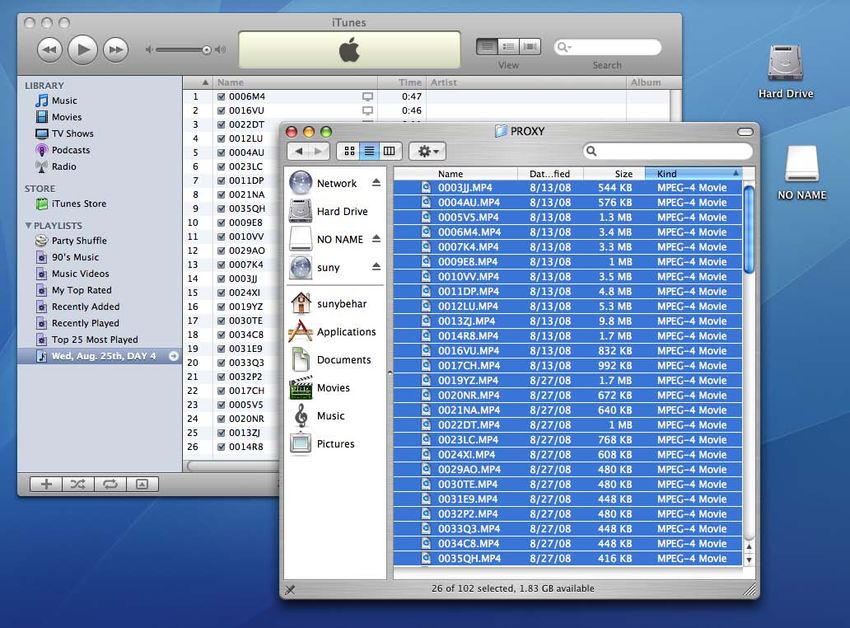Click arrow beside Wed, Aug. 25th playlist

tap(173, 356)
